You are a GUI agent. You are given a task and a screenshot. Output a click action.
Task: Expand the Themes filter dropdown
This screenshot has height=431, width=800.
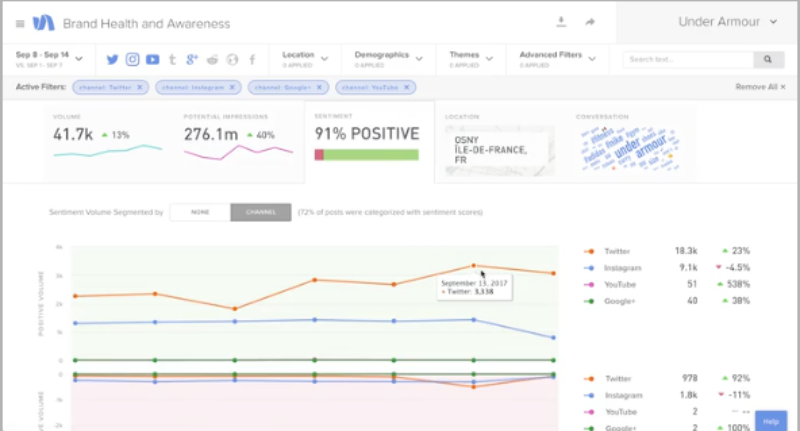[471, 59]
